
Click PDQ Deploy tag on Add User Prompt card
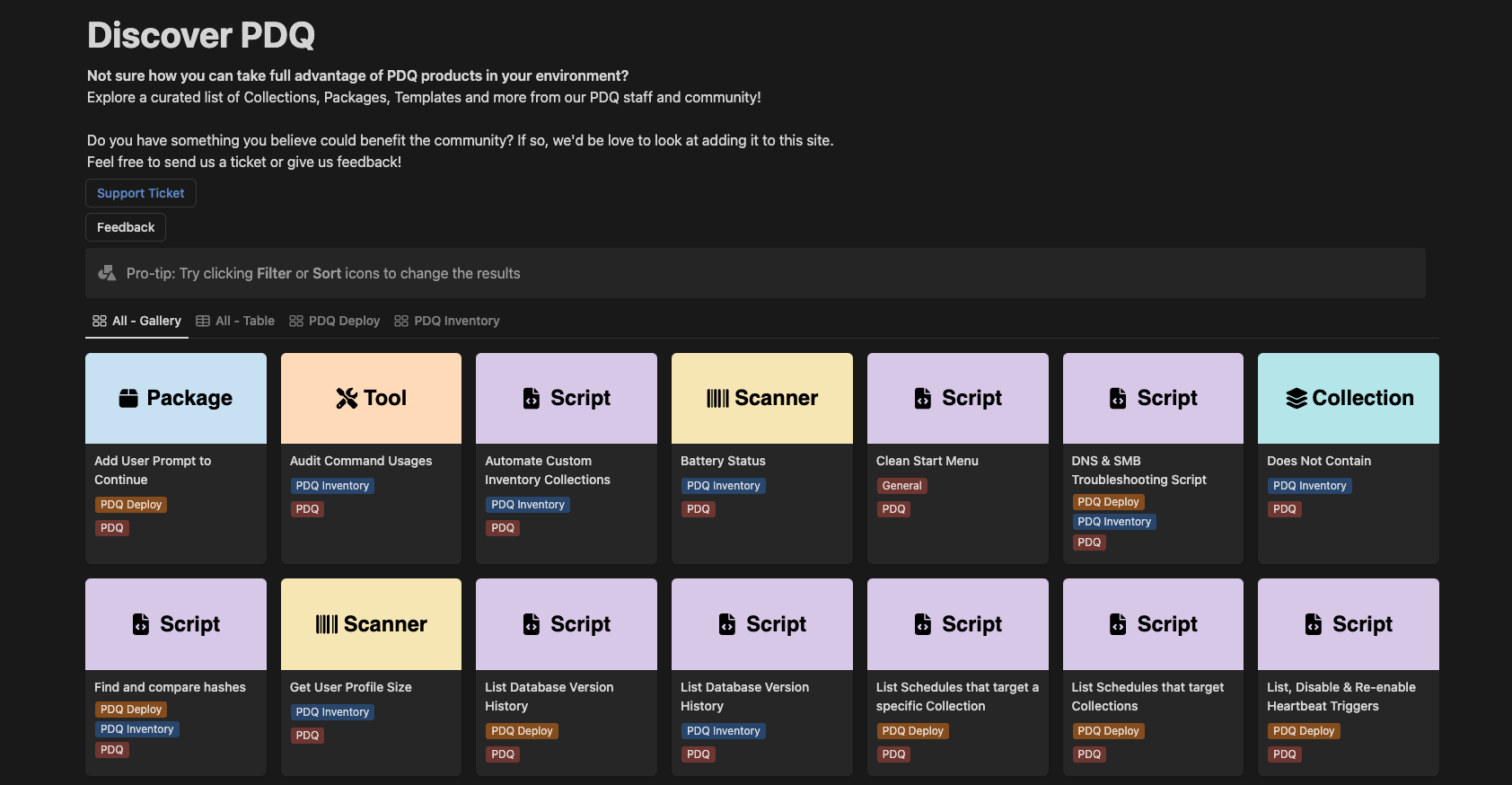131,505
